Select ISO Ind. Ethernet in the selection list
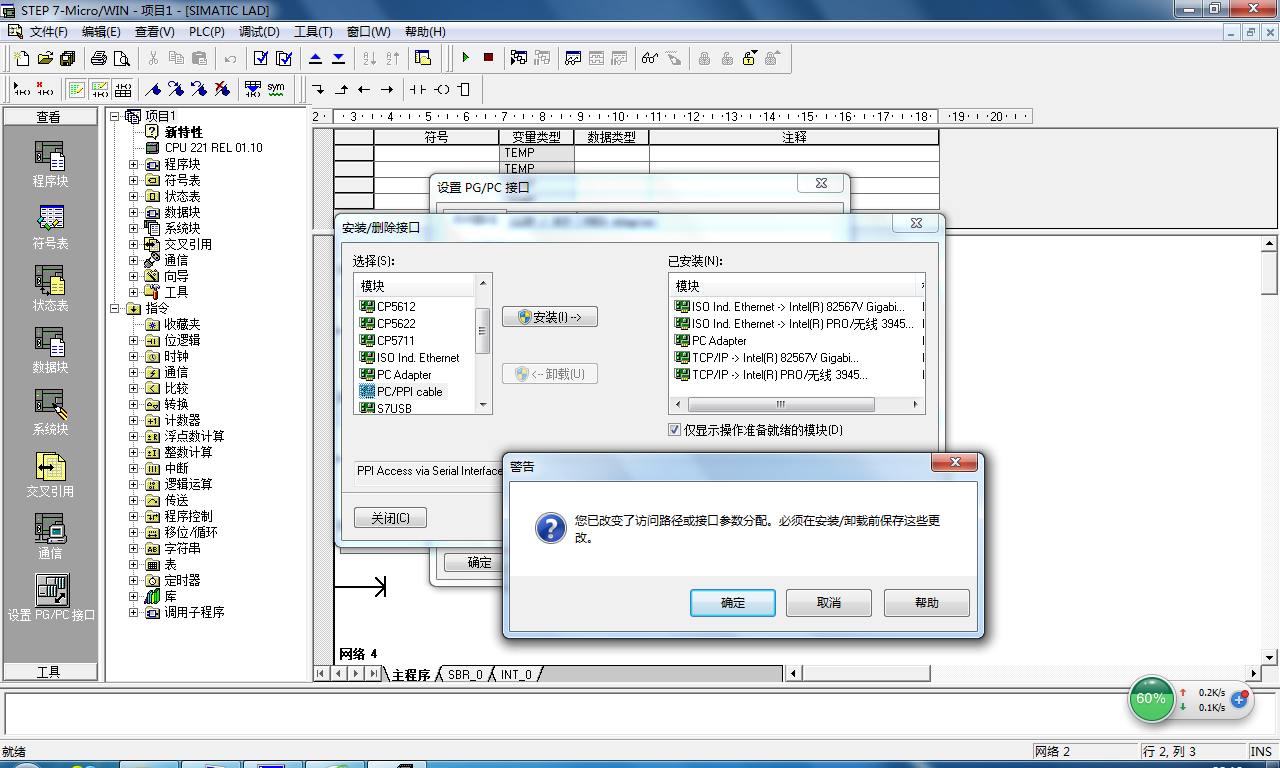 point(418,357)
